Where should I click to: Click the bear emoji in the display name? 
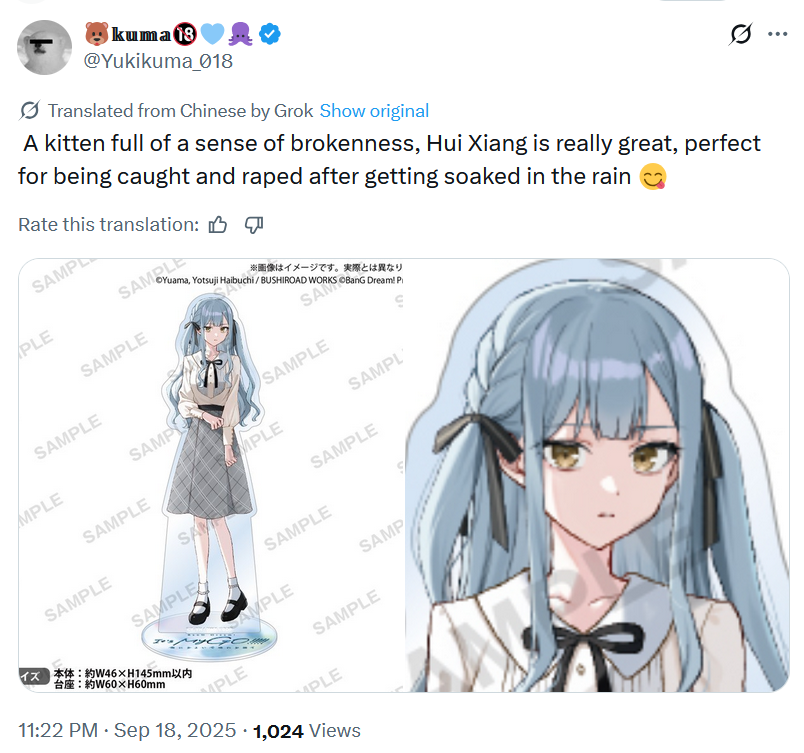click(x=96, y=34)
